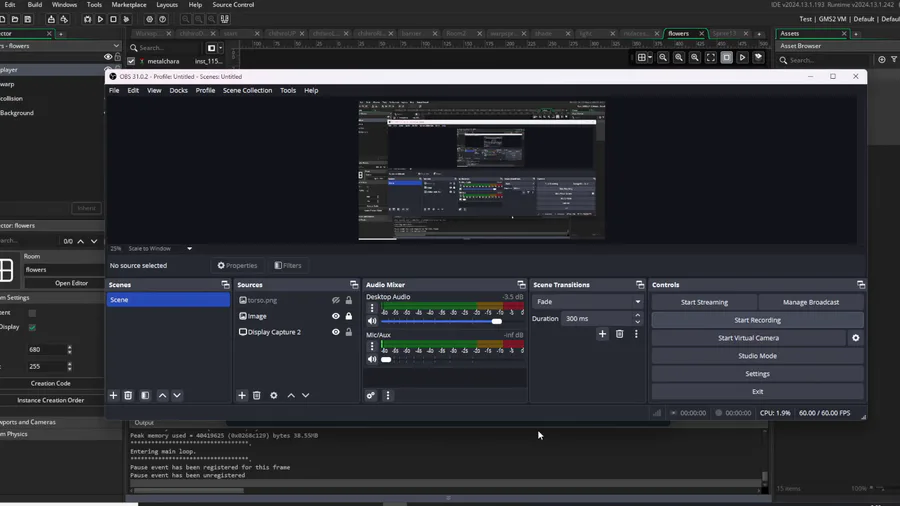Show the torso.png source
Viewport: 900px width, 506px height.
point(336,300)
